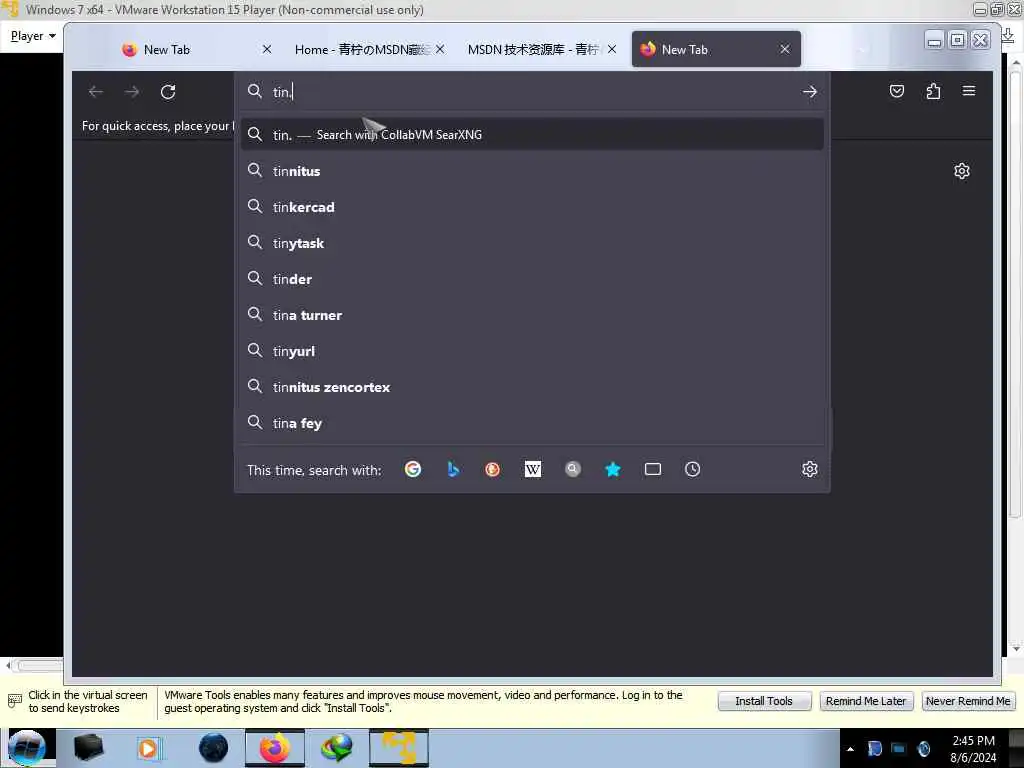
Task: Pick the tina fey suggestion
Action: point(532,423)
